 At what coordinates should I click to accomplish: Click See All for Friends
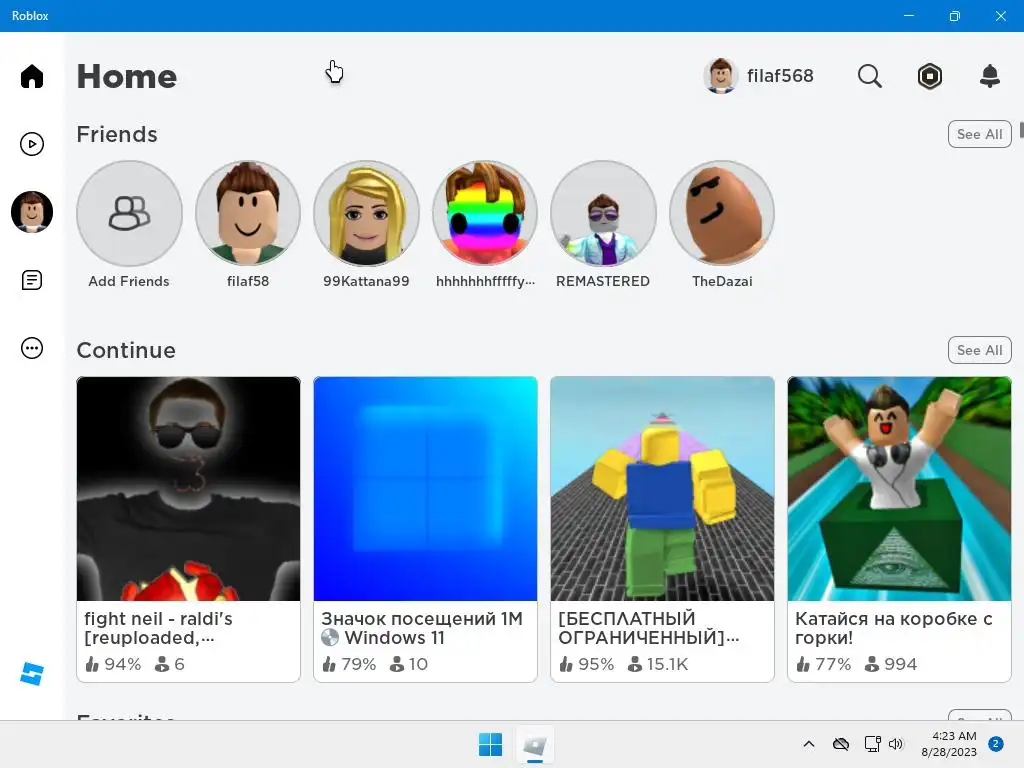tap(979, 134)
